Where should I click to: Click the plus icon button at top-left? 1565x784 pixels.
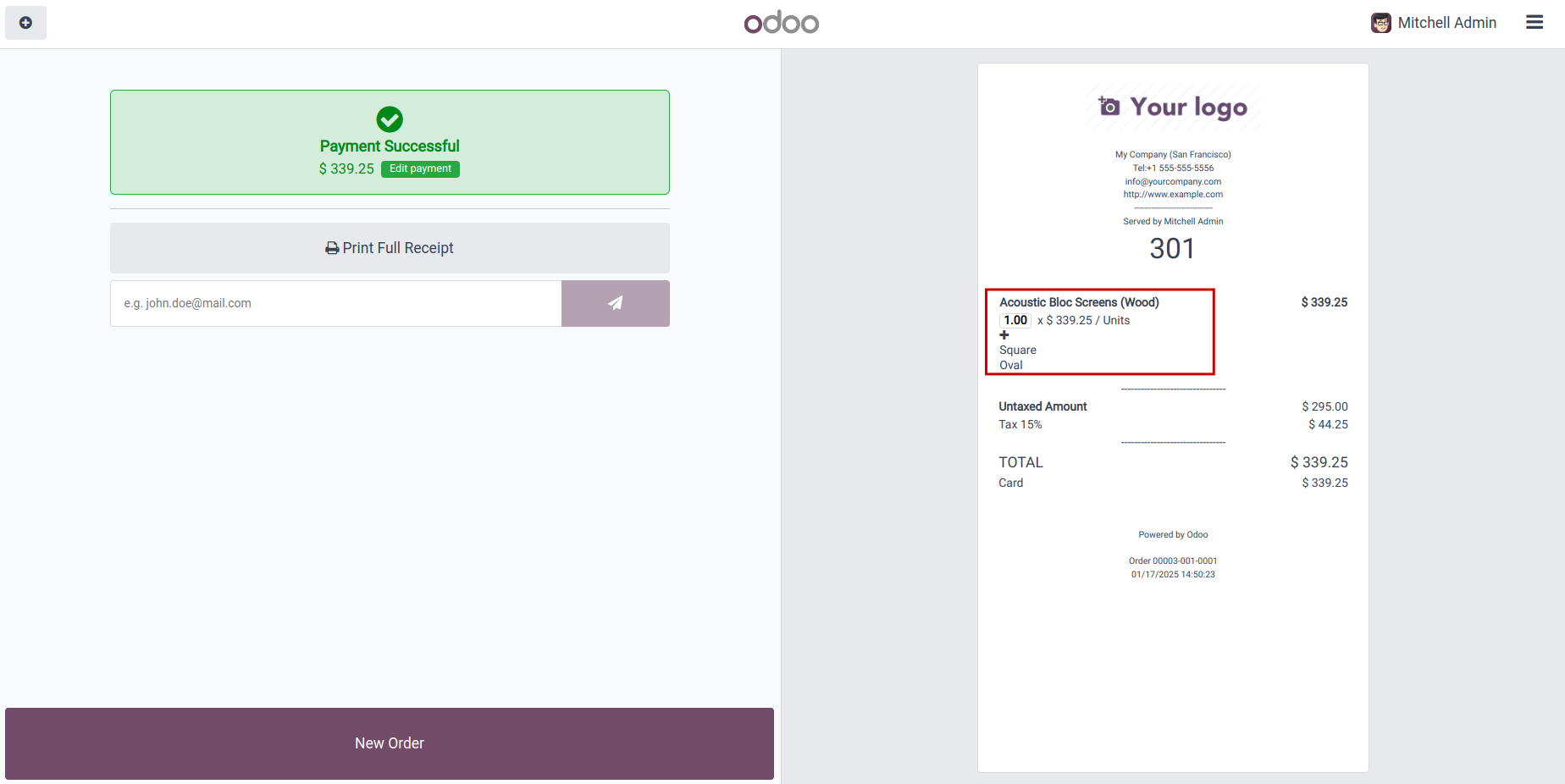coord(25,23)
